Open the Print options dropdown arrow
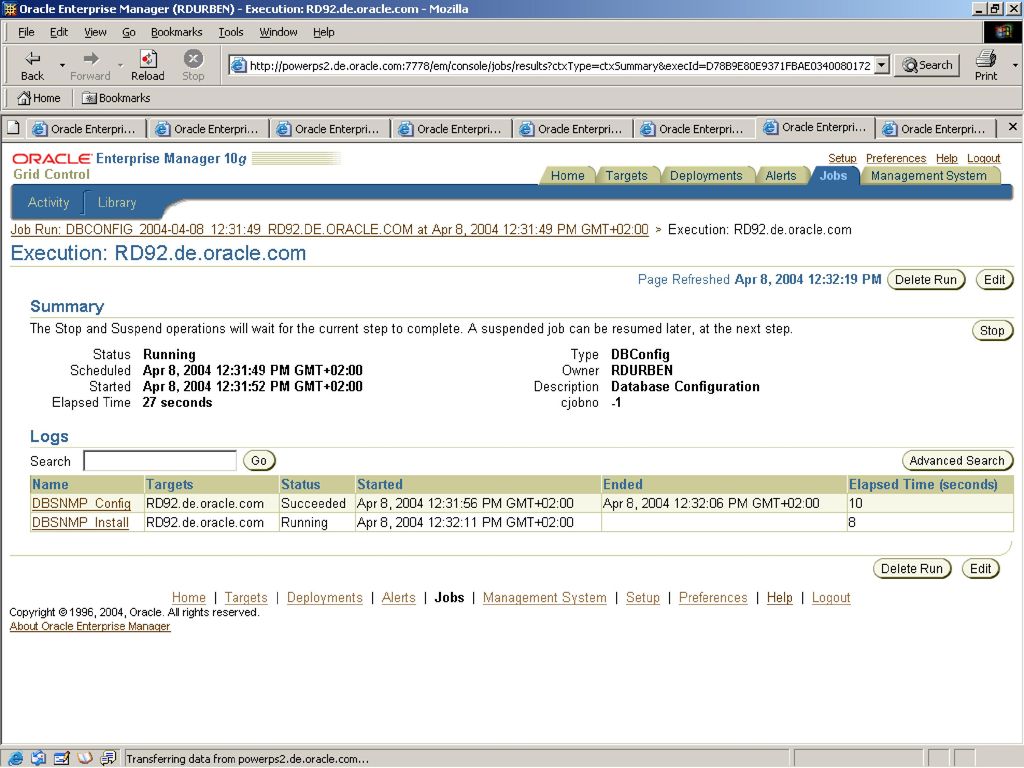 tap(1015, 65)
